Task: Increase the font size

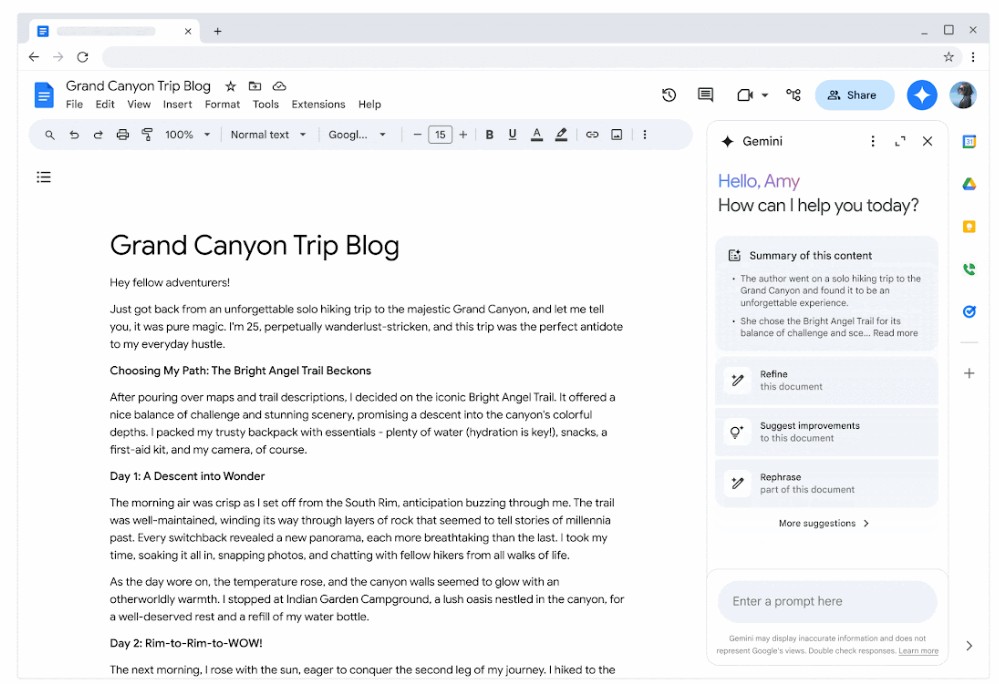Action: [x=463, y=135]
